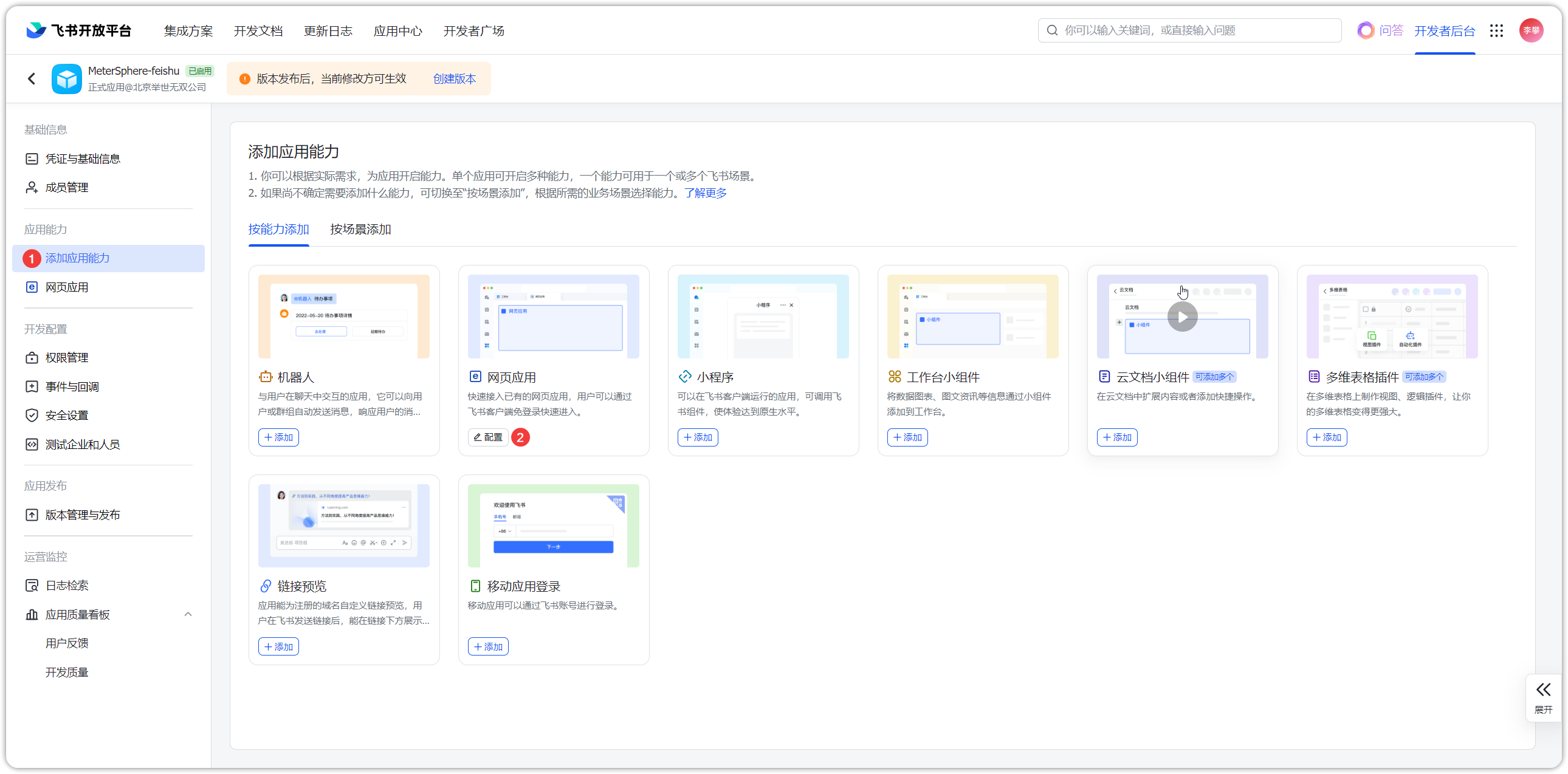The image size is (1568, 774).
Task: Add the 链接预览 capability
Action: point(278,646)
